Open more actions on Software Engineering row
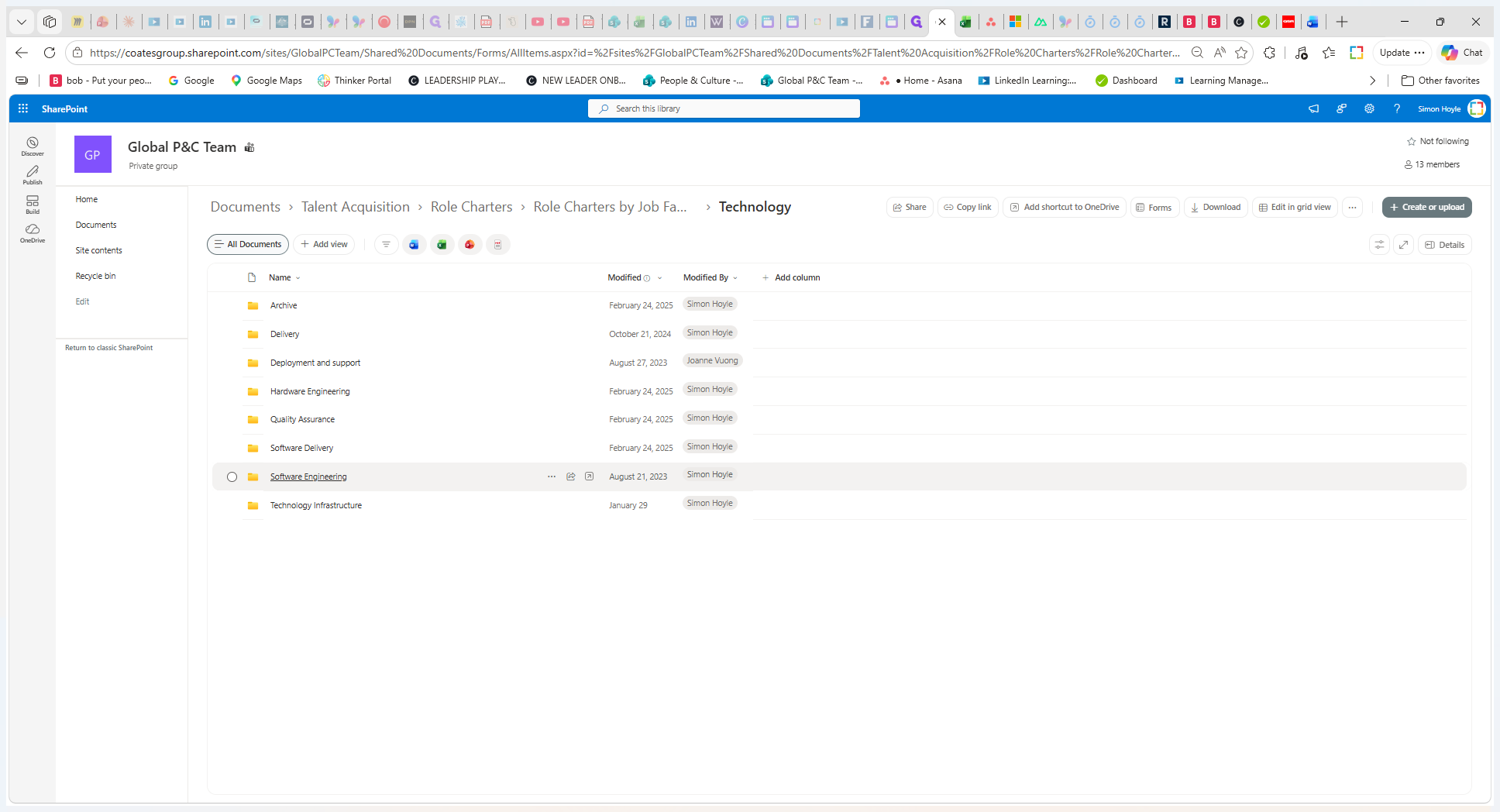Screen dimensions: 1500x812 pos(552,477)
